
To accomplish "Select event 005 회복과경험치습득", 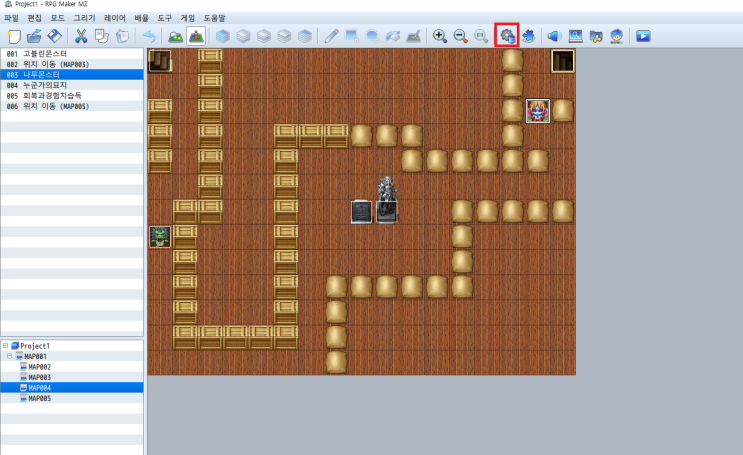I will point(72,95).
